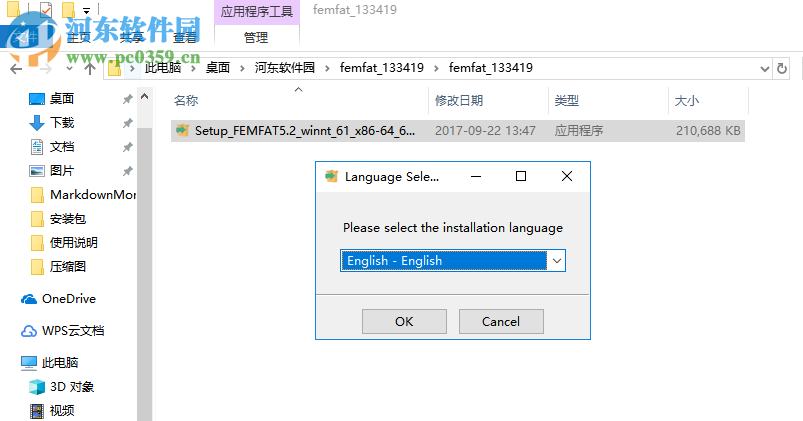Select OneDrive in navigation pane
Screen dimensions: 803x421
69,299
